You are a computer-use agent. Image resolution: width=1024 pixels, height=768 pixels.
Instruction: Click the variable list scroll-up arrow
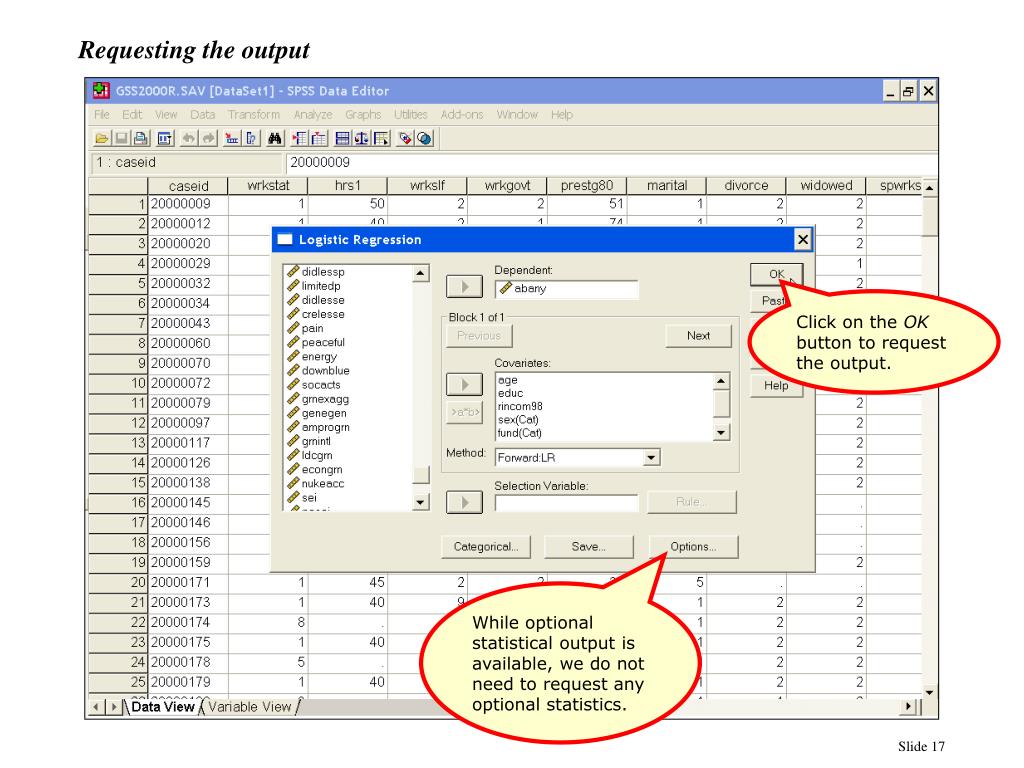click(x=421, y=273)
